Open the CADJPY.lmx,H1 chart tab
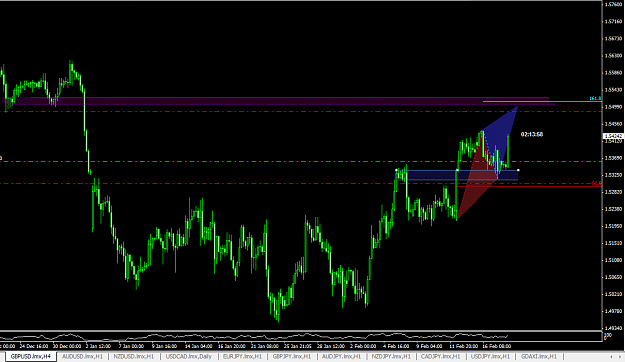The width and height of the screenshot is (625, 362). (440, 356)
